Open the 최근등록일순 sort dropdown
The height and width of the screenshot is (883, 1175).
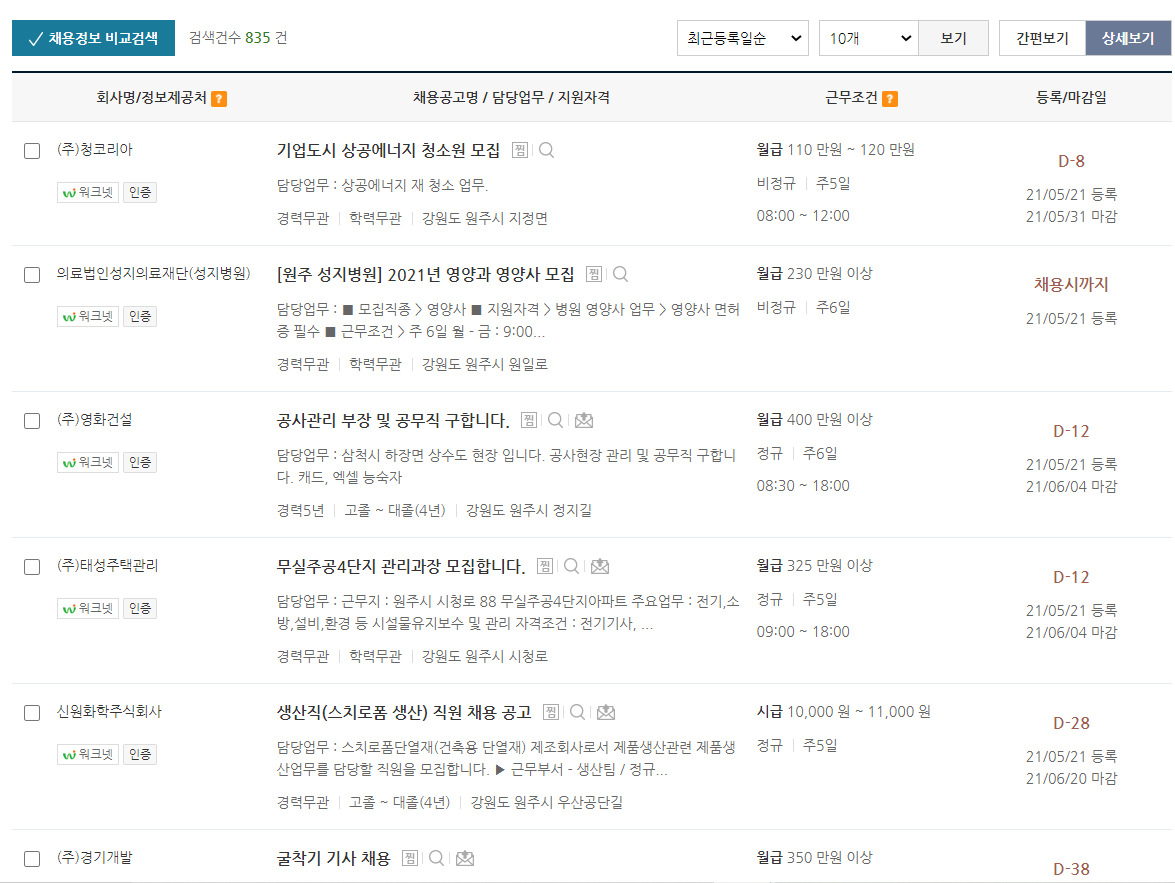(x=743, y=38)
